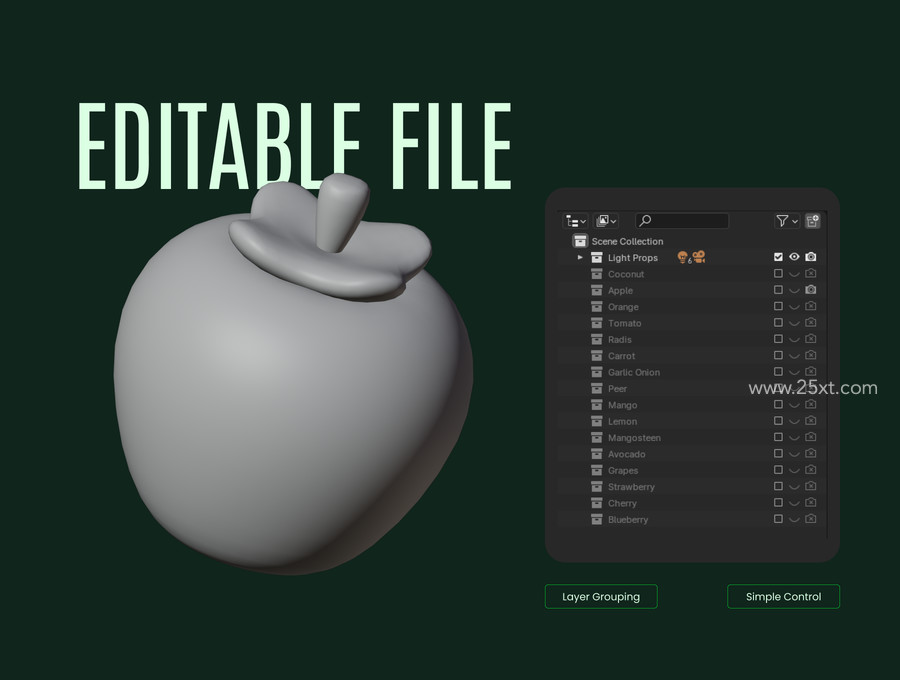Click the Scene Collection icon
The height and width of the screenshot is (680, 900).
[x=580, y=241]
